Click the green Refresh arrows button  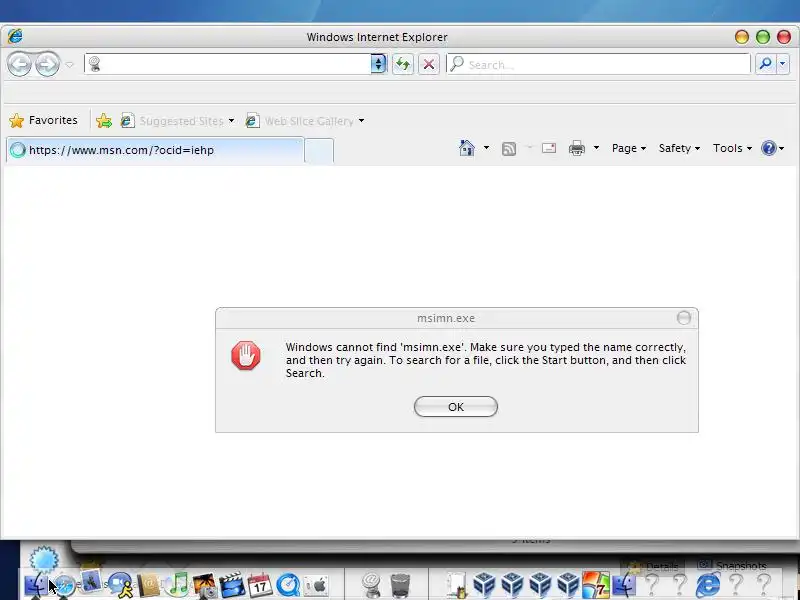point(403,64)
